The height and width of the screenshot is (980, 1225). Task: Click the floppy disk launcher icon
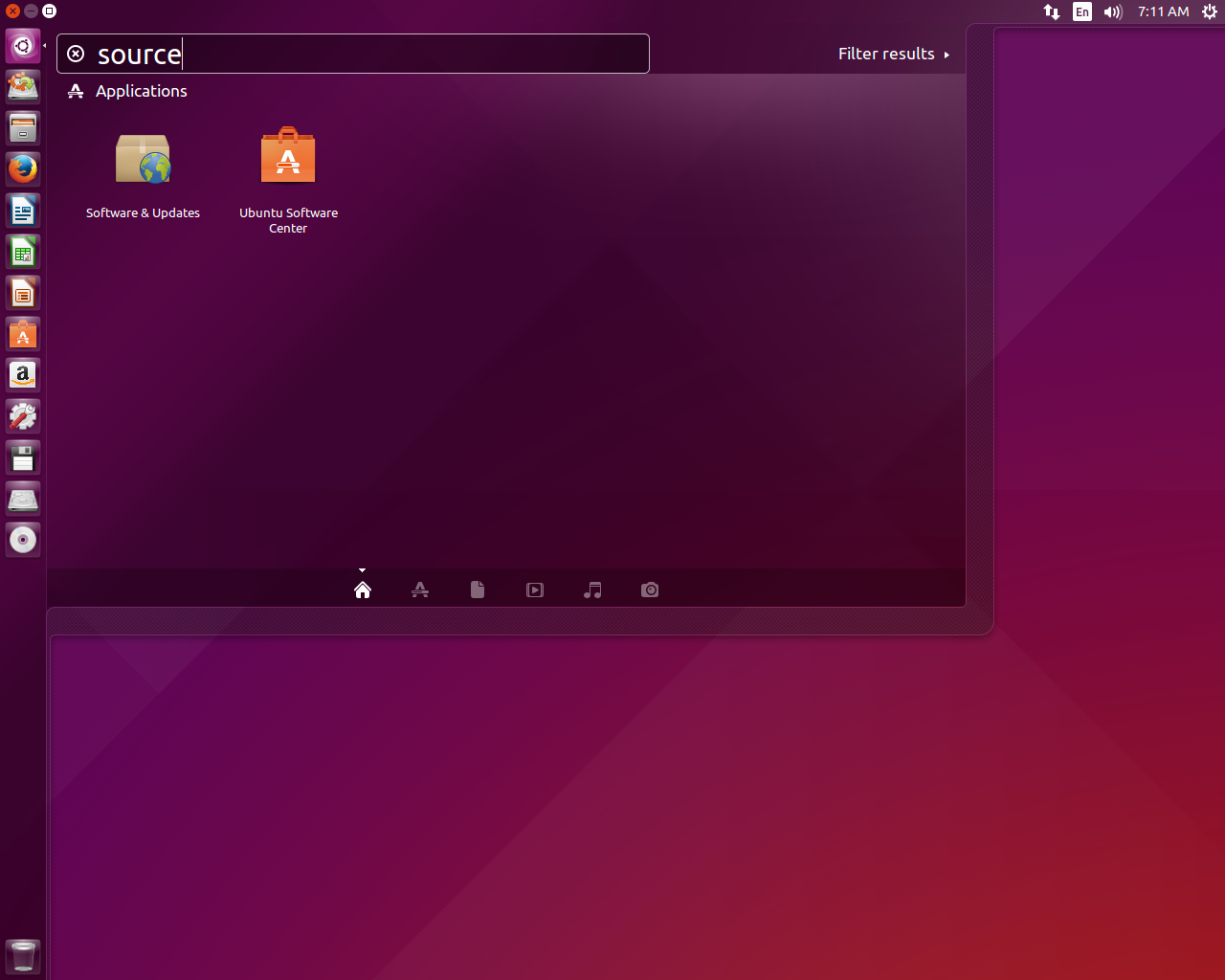23,457
